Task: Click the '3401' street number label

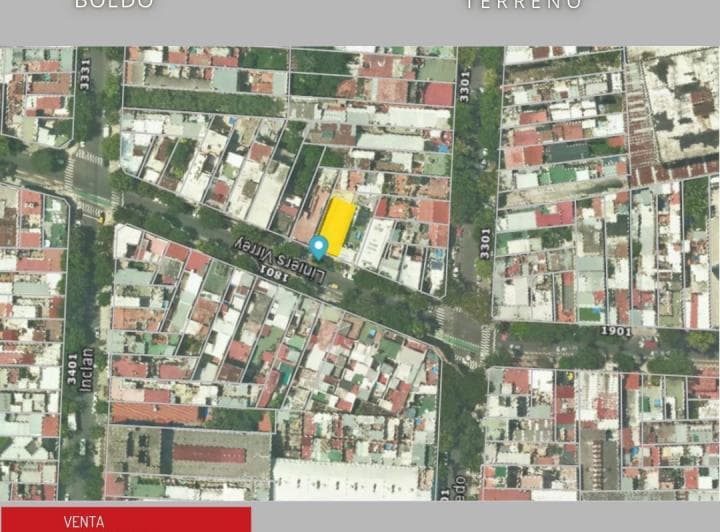Action: click(72, 369)
